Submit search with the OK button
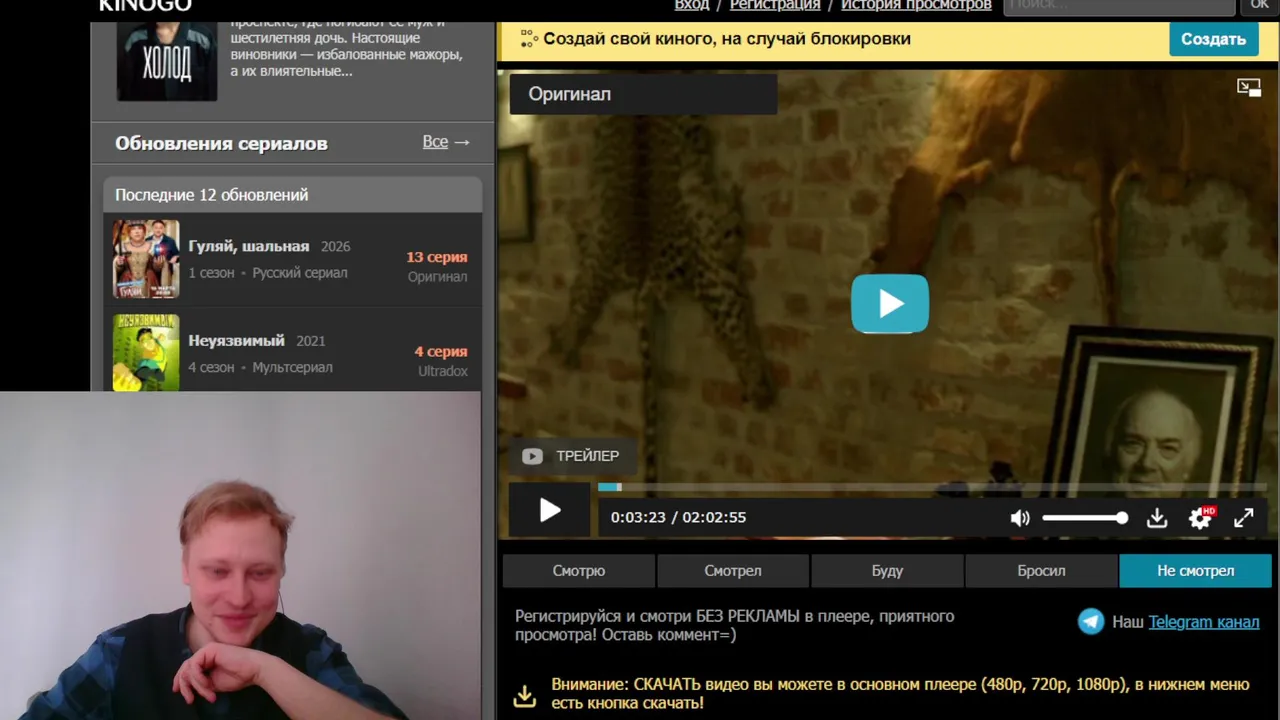 (1260, 5)
